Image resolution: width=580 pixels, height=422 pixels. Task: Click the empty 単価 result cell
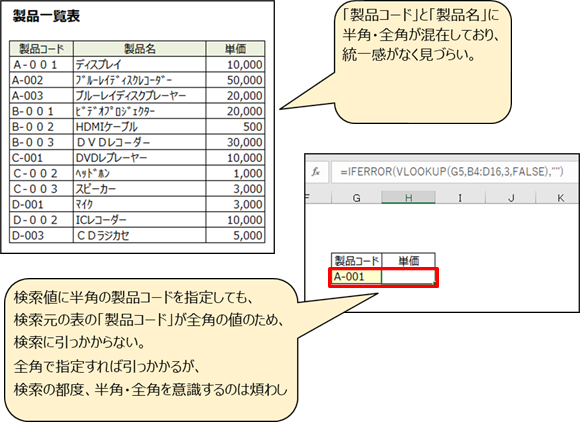point(408,277)
